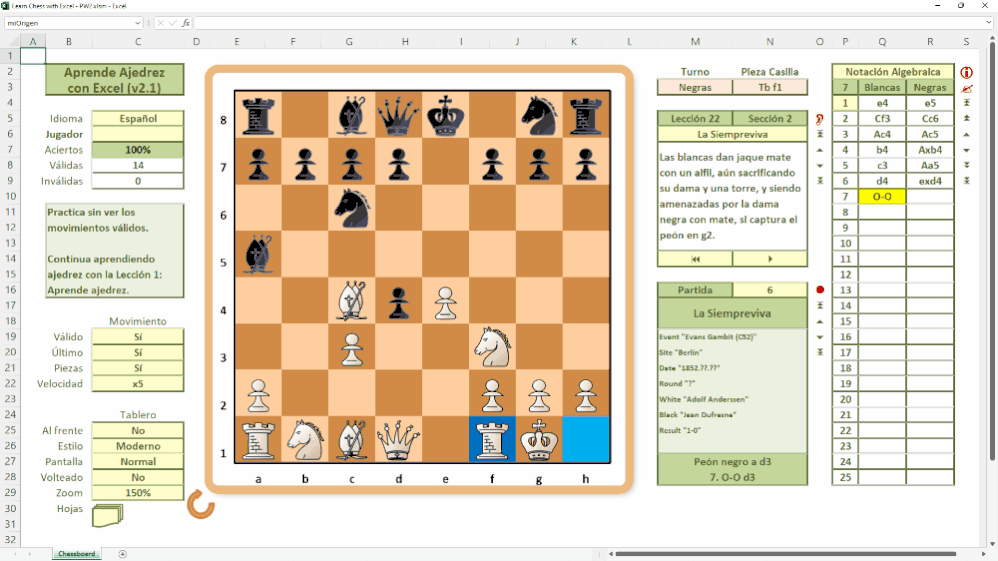
Task: Switch to the Chessboard sheet tab
Action: click(77, 554)
